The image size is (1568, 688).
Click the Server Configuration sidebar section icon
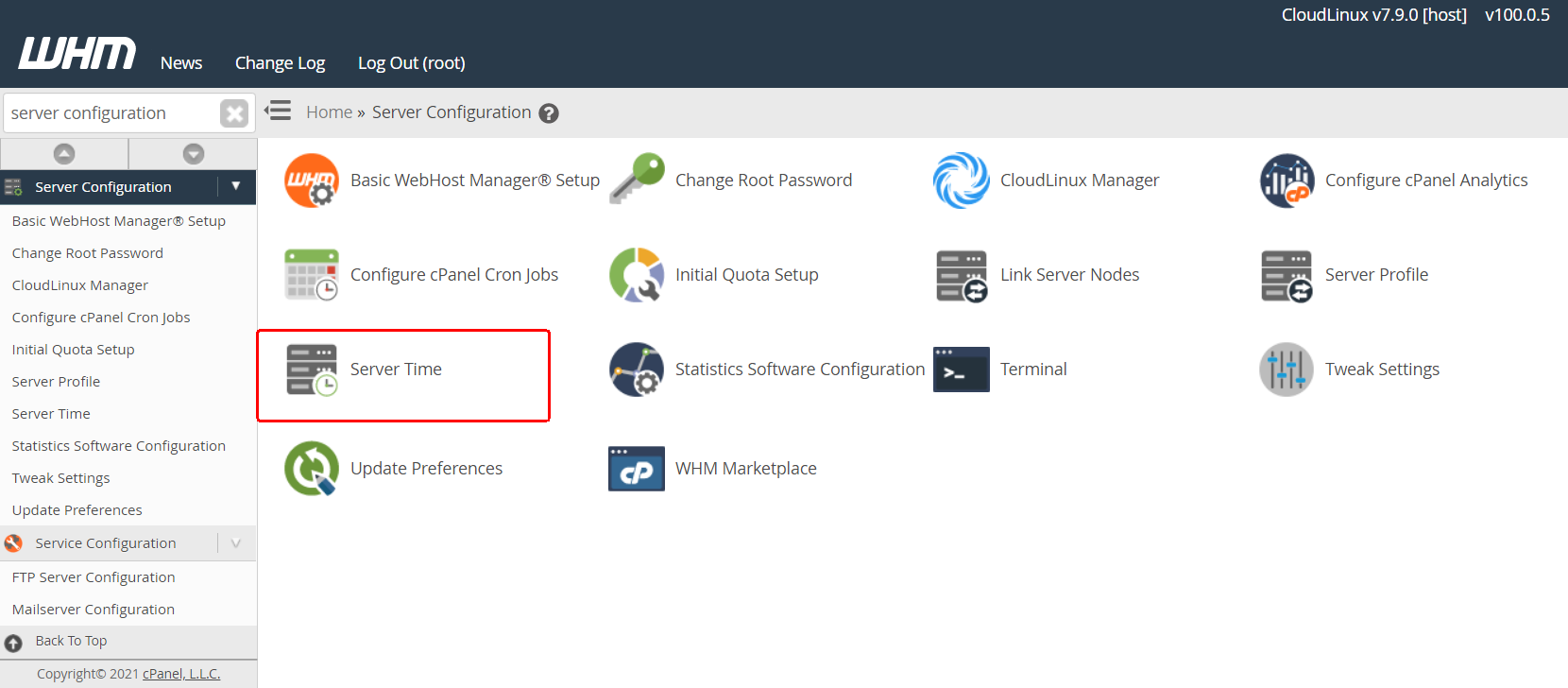[x=13, y=187]
